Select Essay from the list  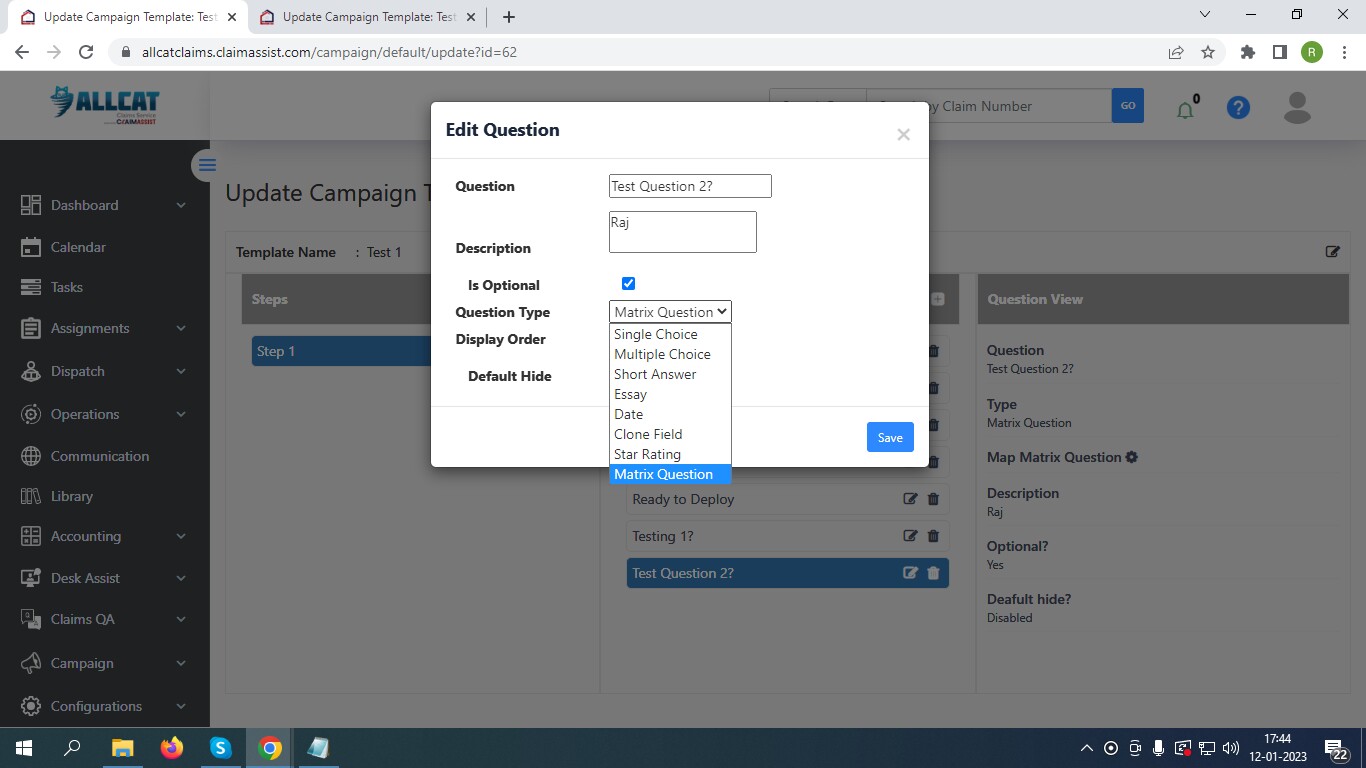pos(670,394)
